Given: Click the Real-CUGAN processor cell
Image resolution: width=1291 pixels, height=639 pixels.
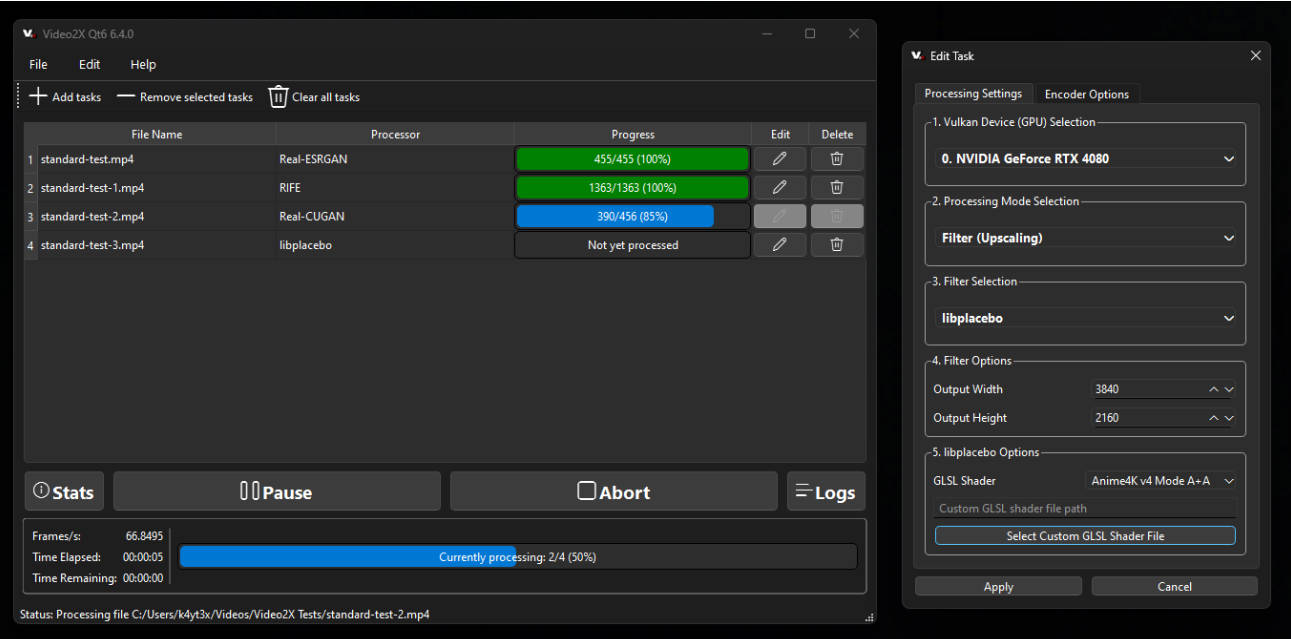Looking at the screenshot, I should tap(395, 216).
